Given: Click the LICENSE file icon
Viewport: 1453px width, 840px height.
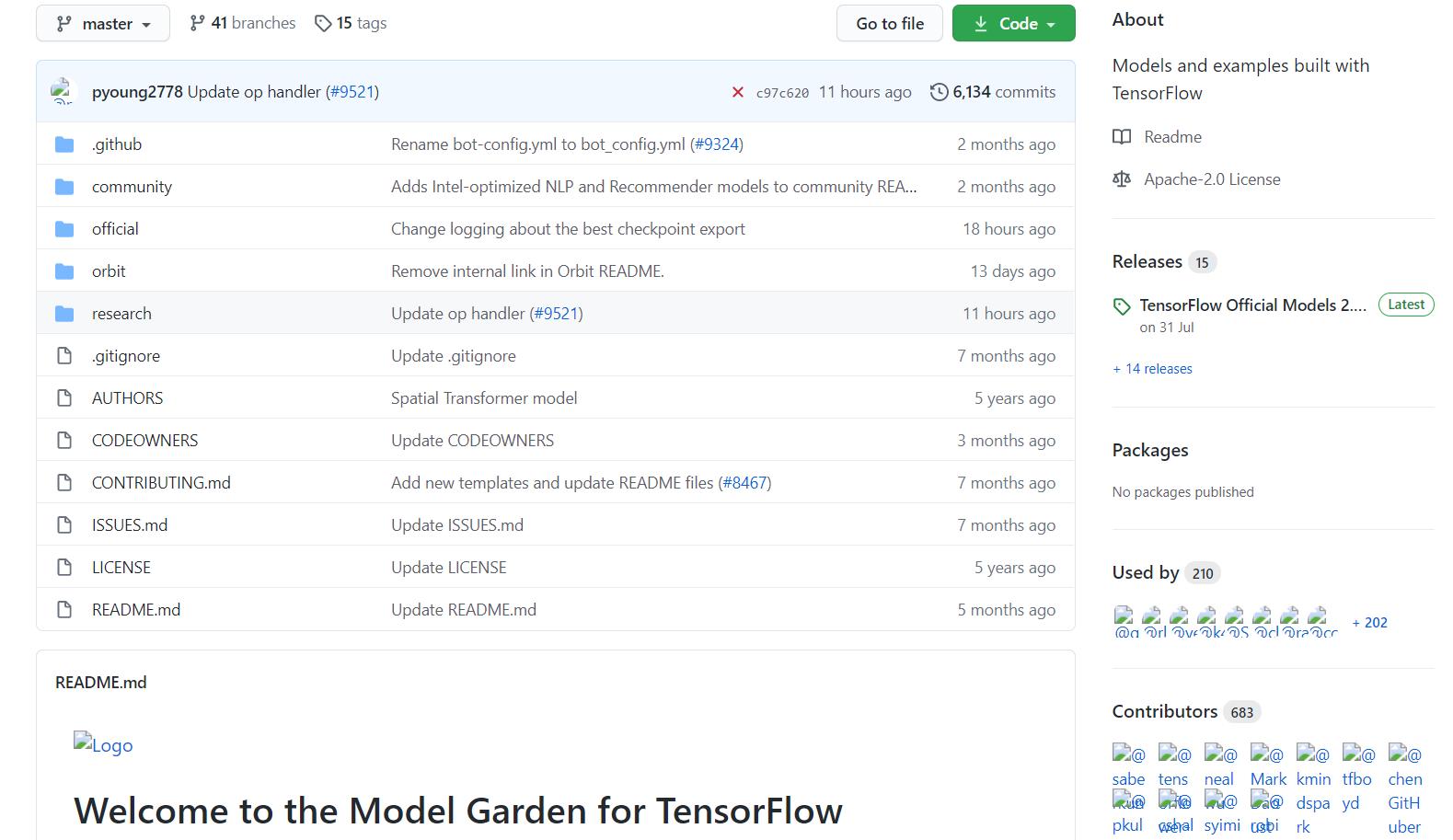Looking at the screenshot, I should [64, 568].
